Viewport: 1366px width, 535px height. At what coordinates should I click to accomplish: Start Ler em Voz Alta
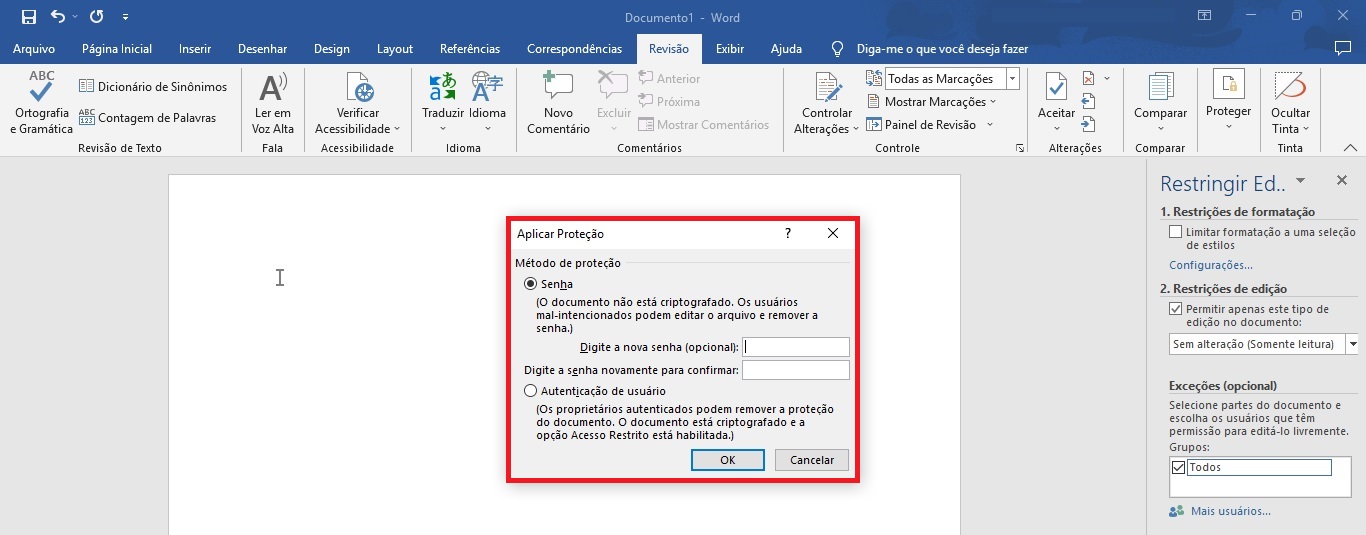(x=272, y=103)
